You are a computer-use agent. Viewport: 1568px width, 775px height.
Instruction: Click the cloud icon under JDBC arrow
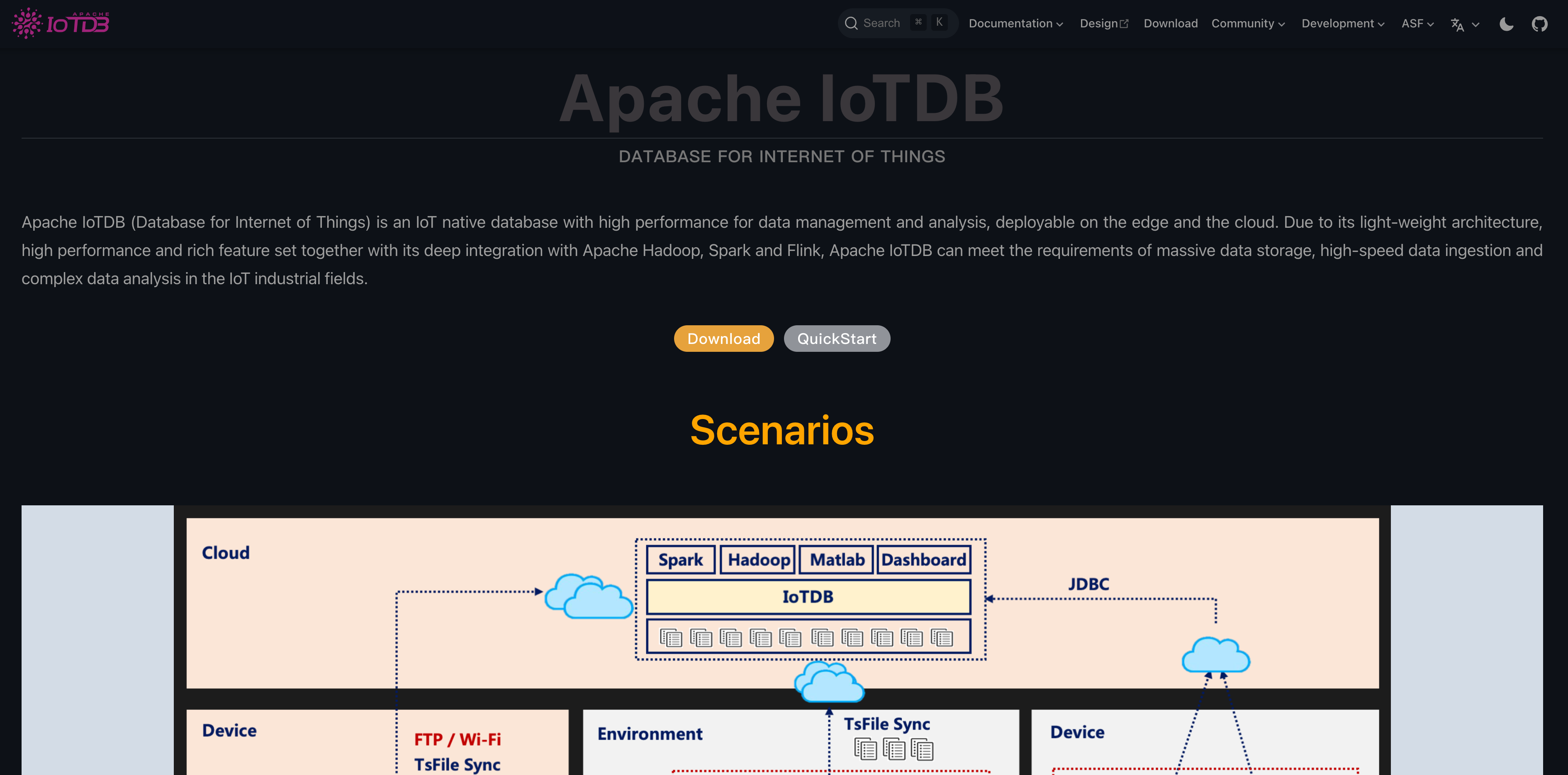[1215, 656]
